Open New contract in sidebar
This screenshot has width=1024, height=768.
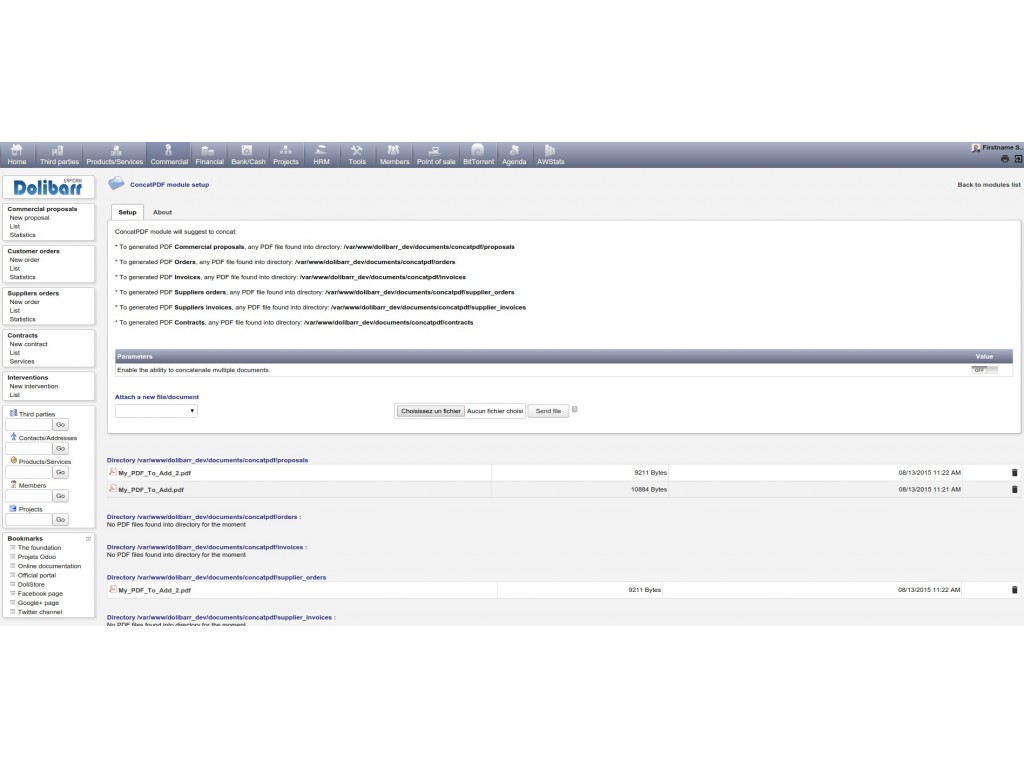[29, 344]
